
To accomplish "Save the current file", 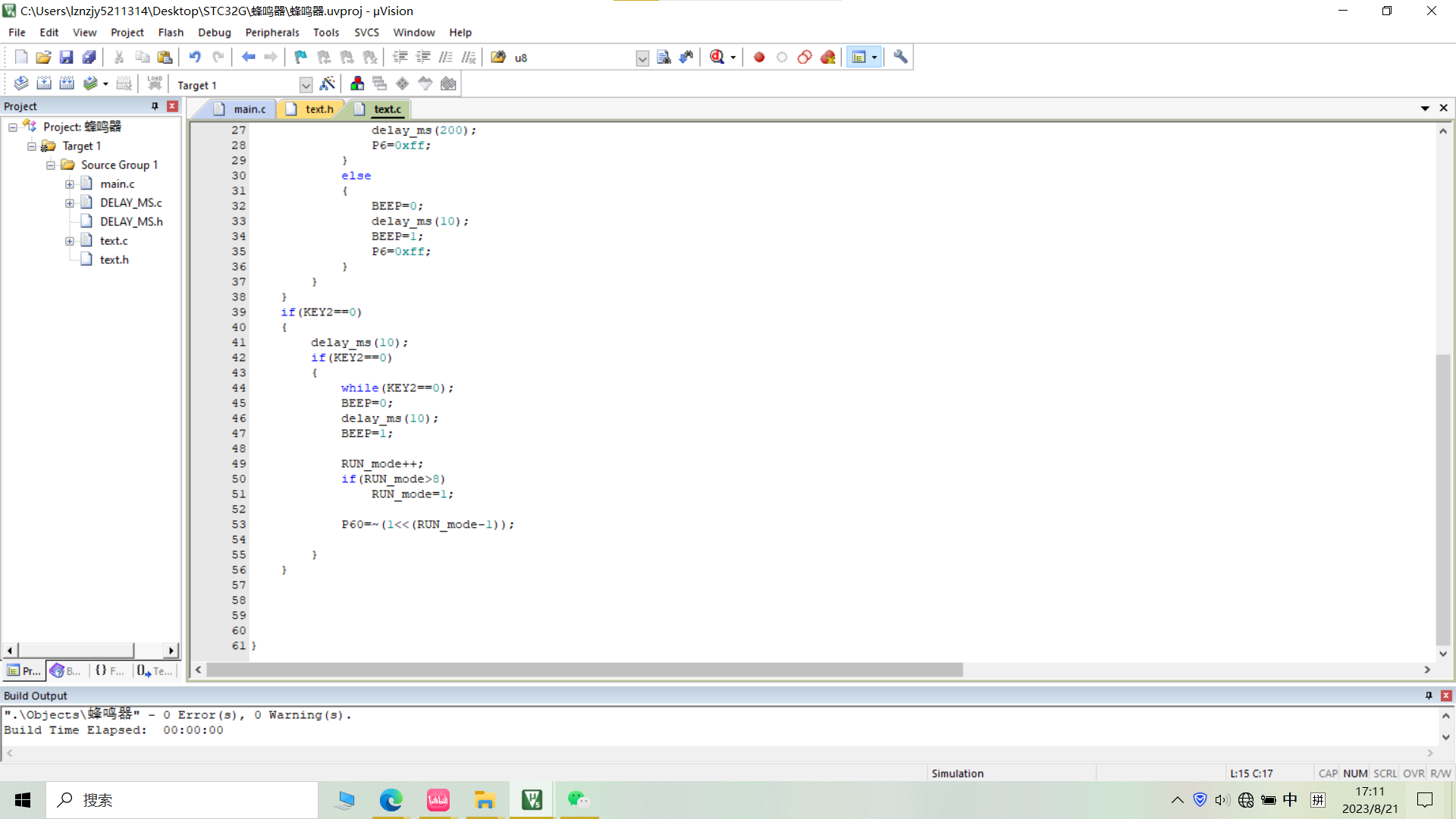I will point(67,57).
